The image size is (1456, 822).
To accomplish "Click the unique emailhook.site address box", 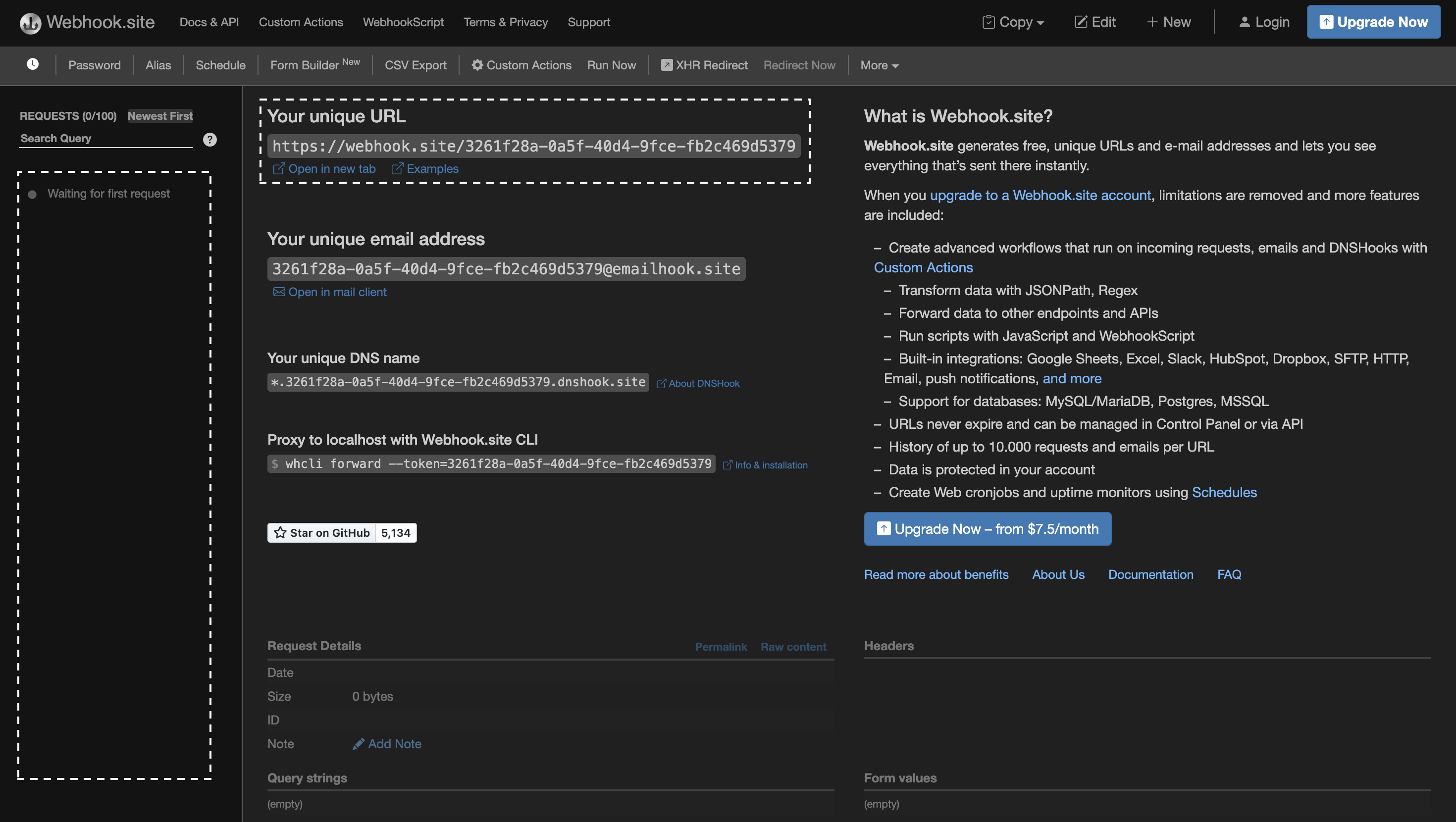I will pyautogui.click(x=506, y=268).
